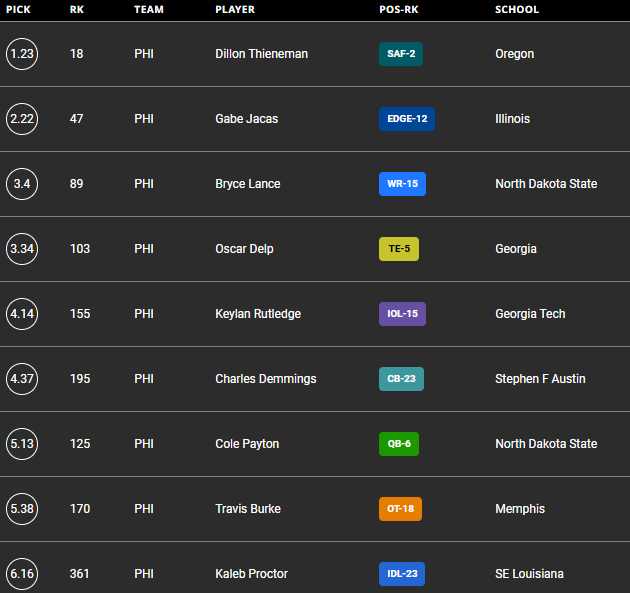The height and width of the screenshot is (593, 630).
Task: Select the 3.34 pick circle
Action: coord(22,249)
